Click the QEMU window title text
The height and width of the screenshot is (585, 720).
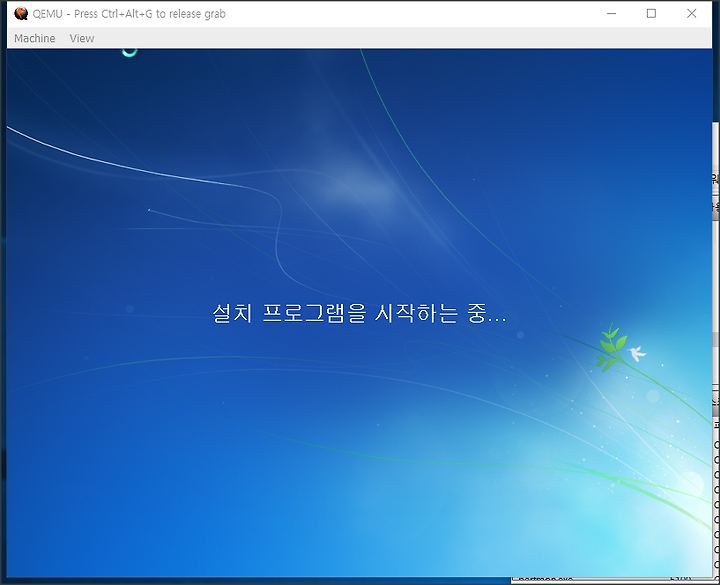click(x=129, y=14)
